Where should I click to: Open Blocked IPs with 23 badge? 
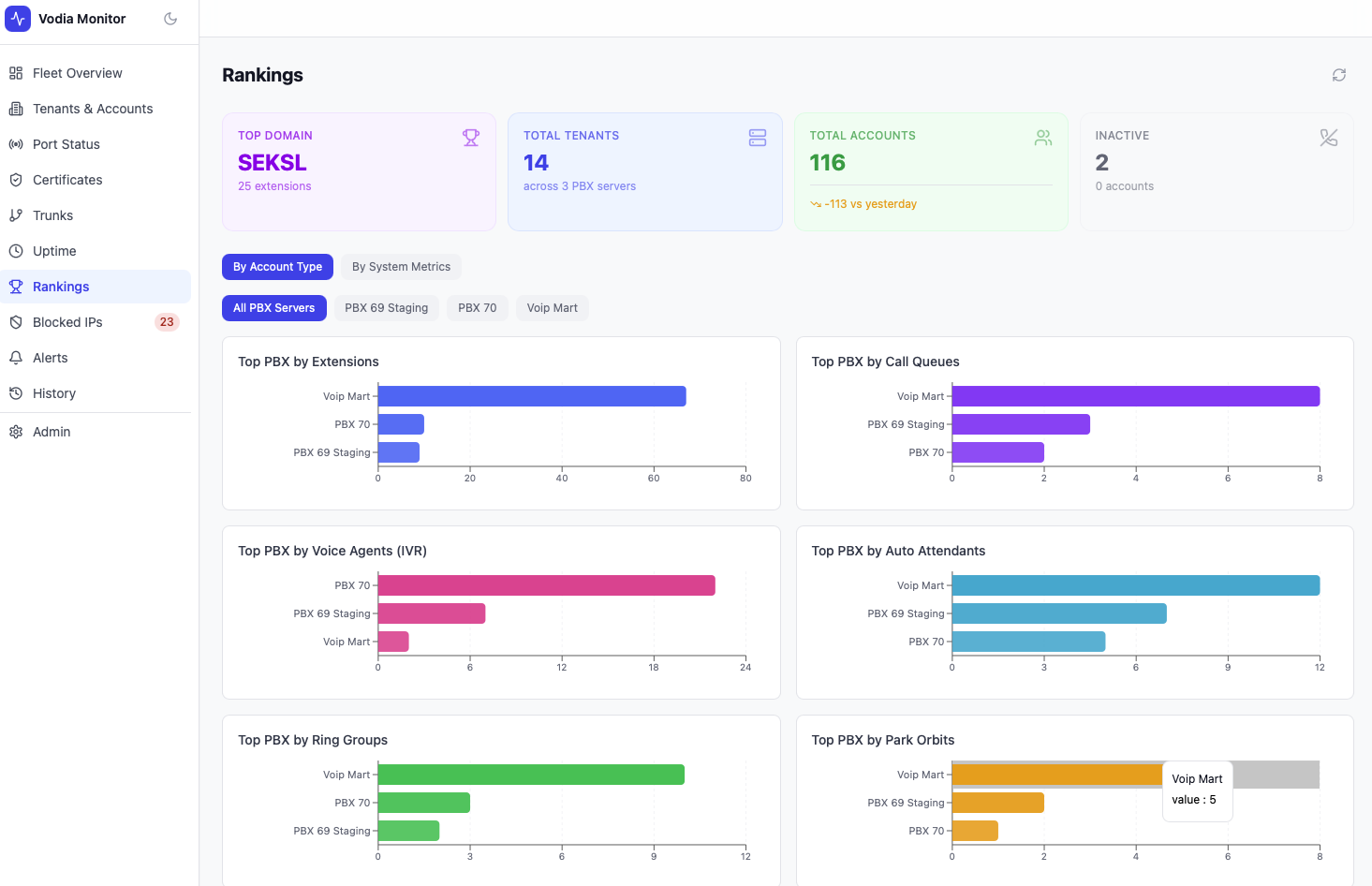[x=67, y=322]
